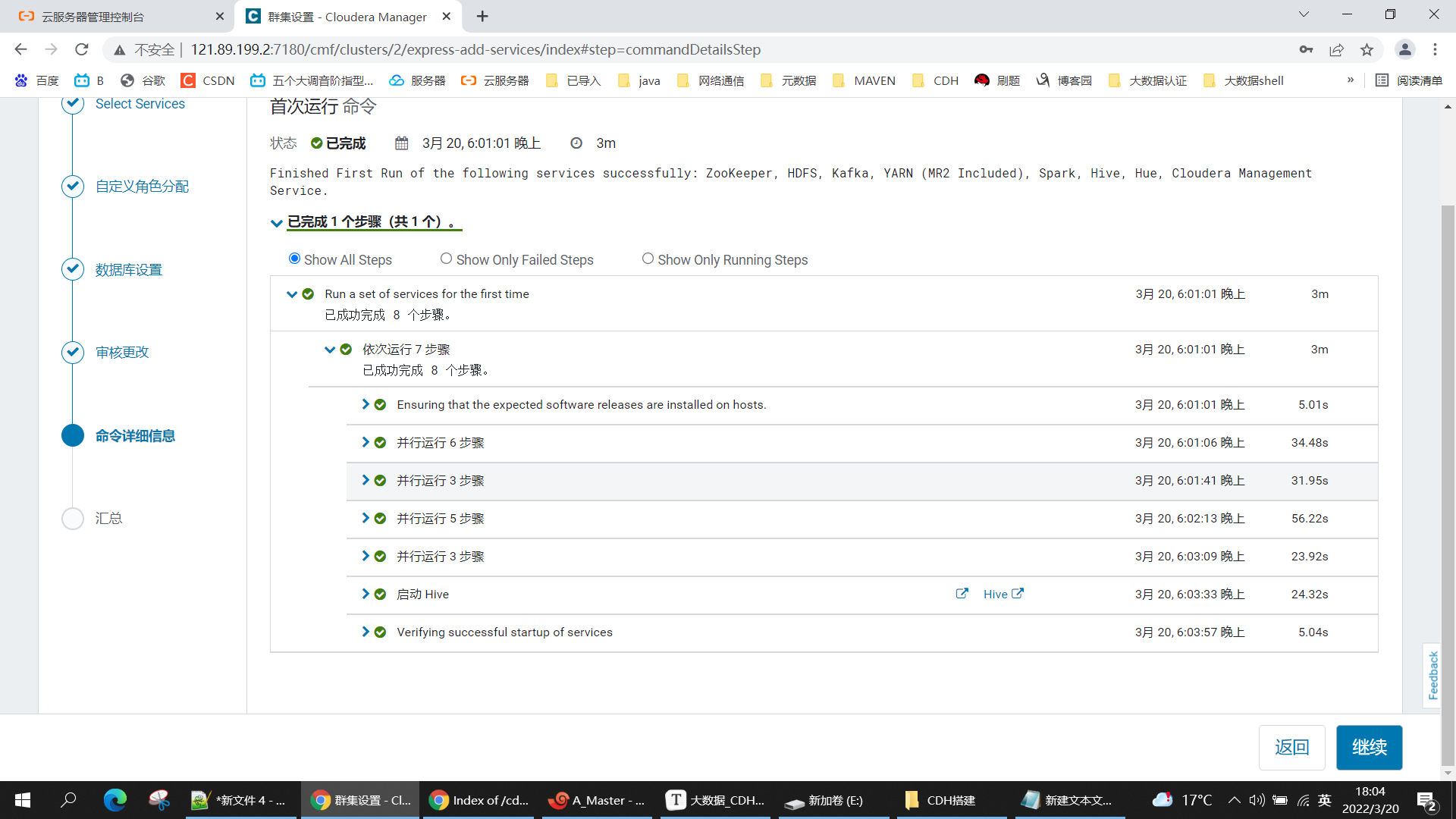
Task: Open the Chrome profile avatar icon
Action: (1404, 50)
